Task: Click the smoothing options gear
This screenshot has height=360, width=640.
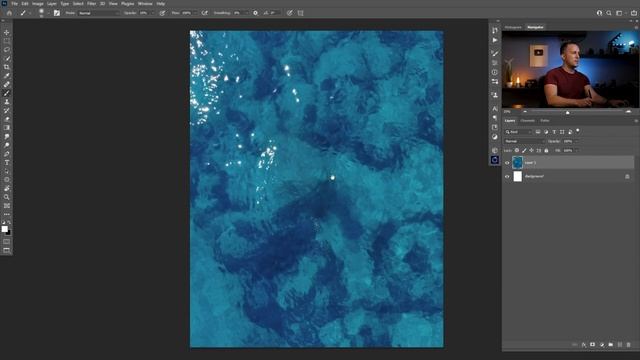Action: click(x=256, y=13)
